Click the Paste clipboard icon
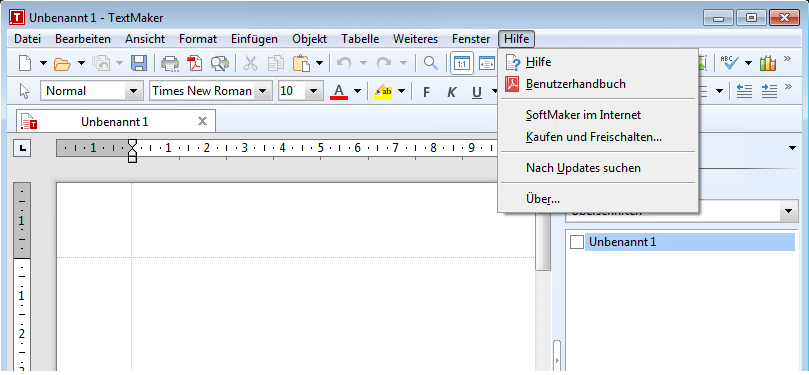 301,63
